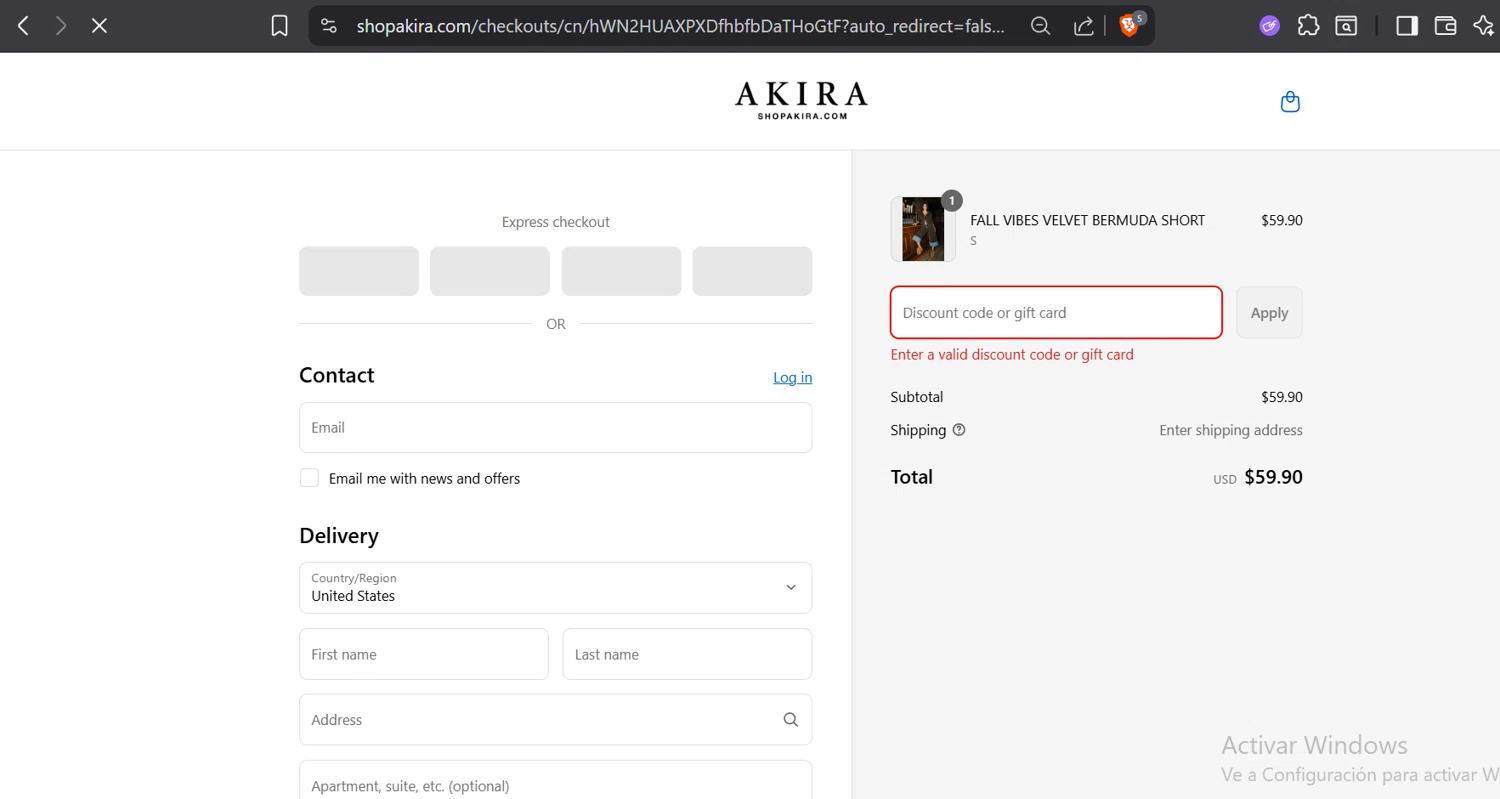Viewport: 1500px width, 799px height.
Task: Click the Subtotal label
Action: click(x=916, y=397)
